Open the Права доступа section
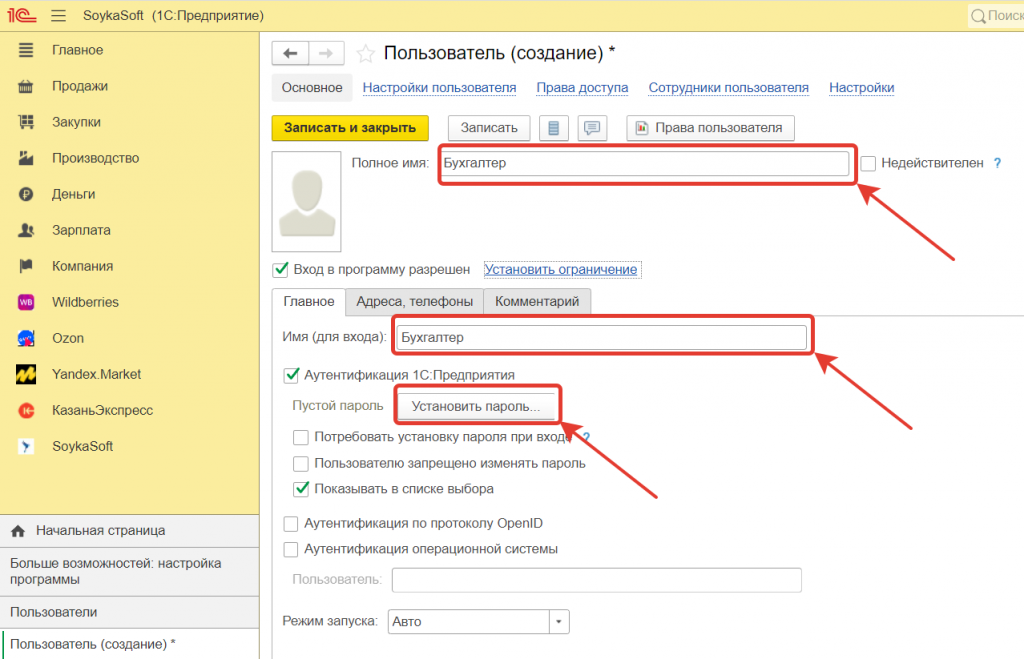Image resolution: width=1024 pixels, height=659 pixels. tap(582, 88)
